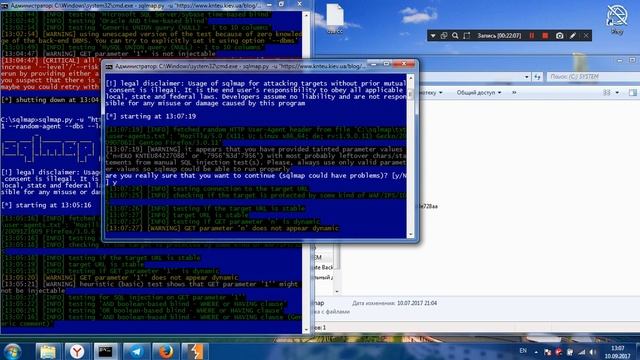Click the network signal tray icon
Viewport: 640px width, 360px height.
581,352
